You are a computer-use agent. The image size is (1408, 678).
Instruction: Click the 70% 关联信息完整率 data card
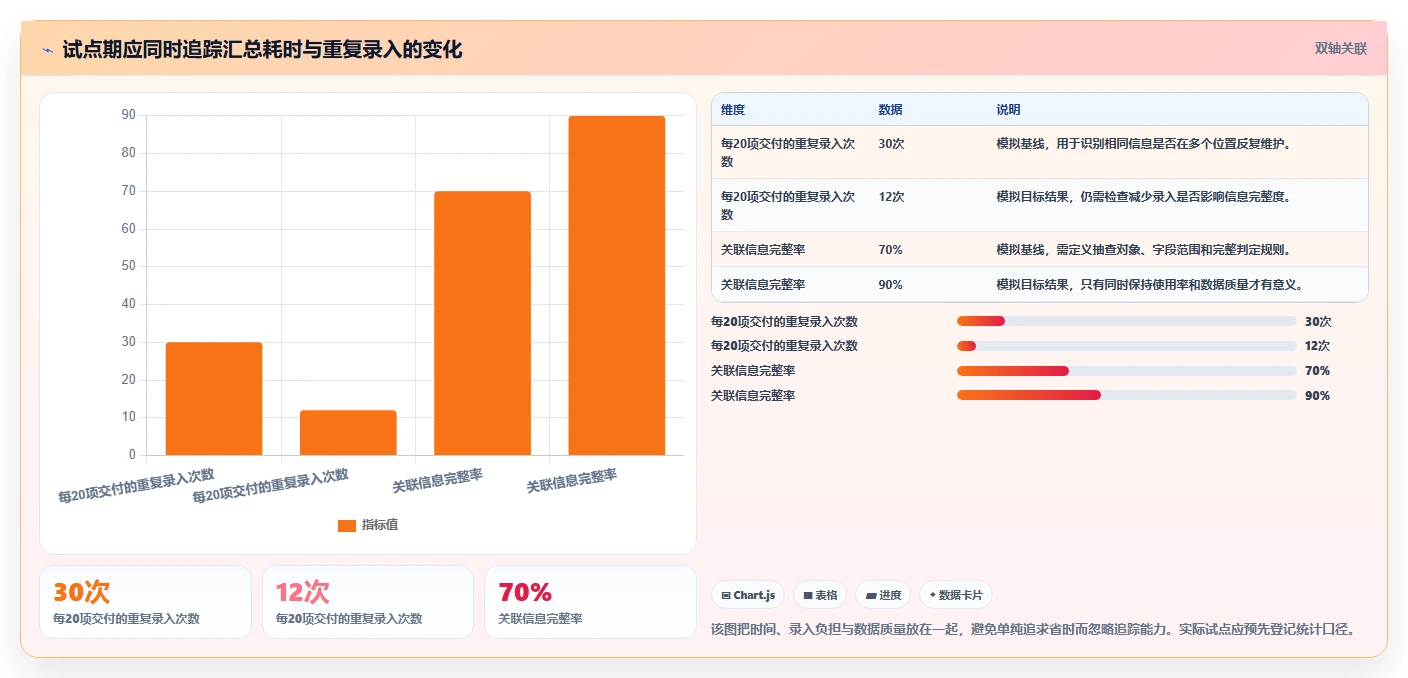590,602
